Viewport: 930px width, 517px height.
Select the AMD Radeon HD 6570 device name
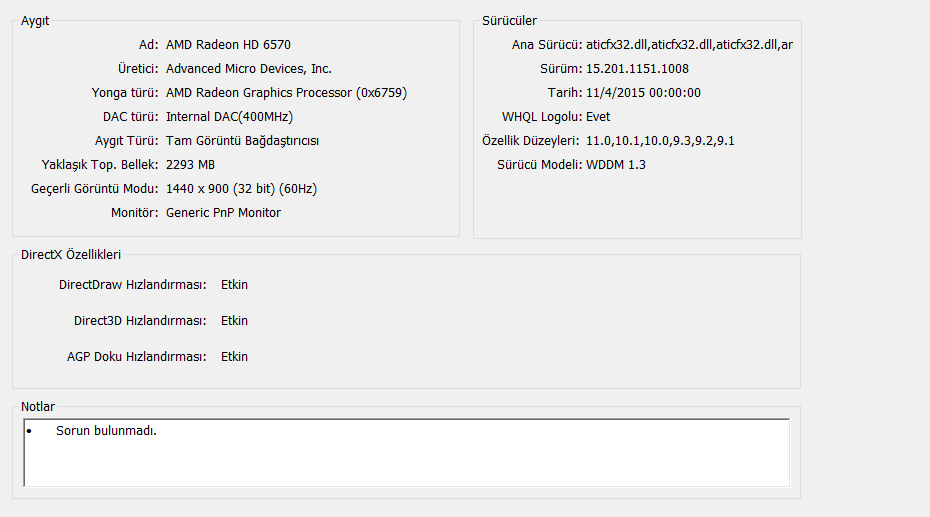pos(228,45)
